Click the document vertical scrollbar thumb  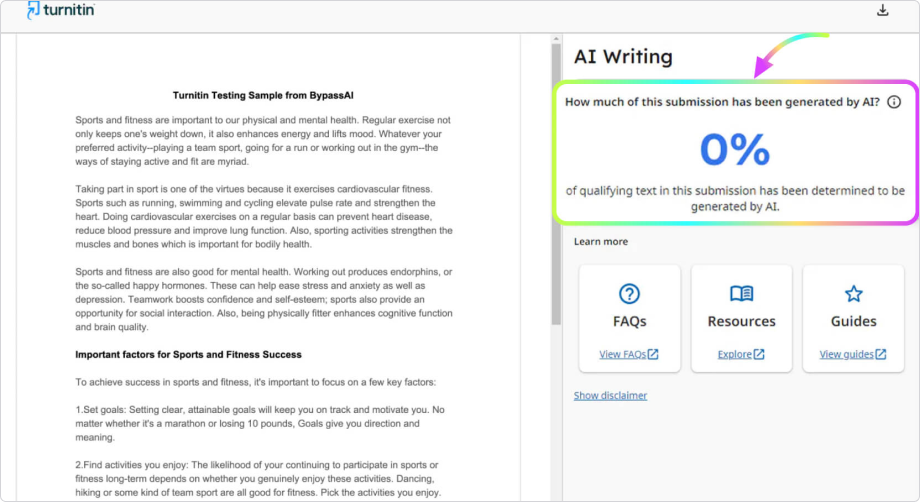click(556, 184)
